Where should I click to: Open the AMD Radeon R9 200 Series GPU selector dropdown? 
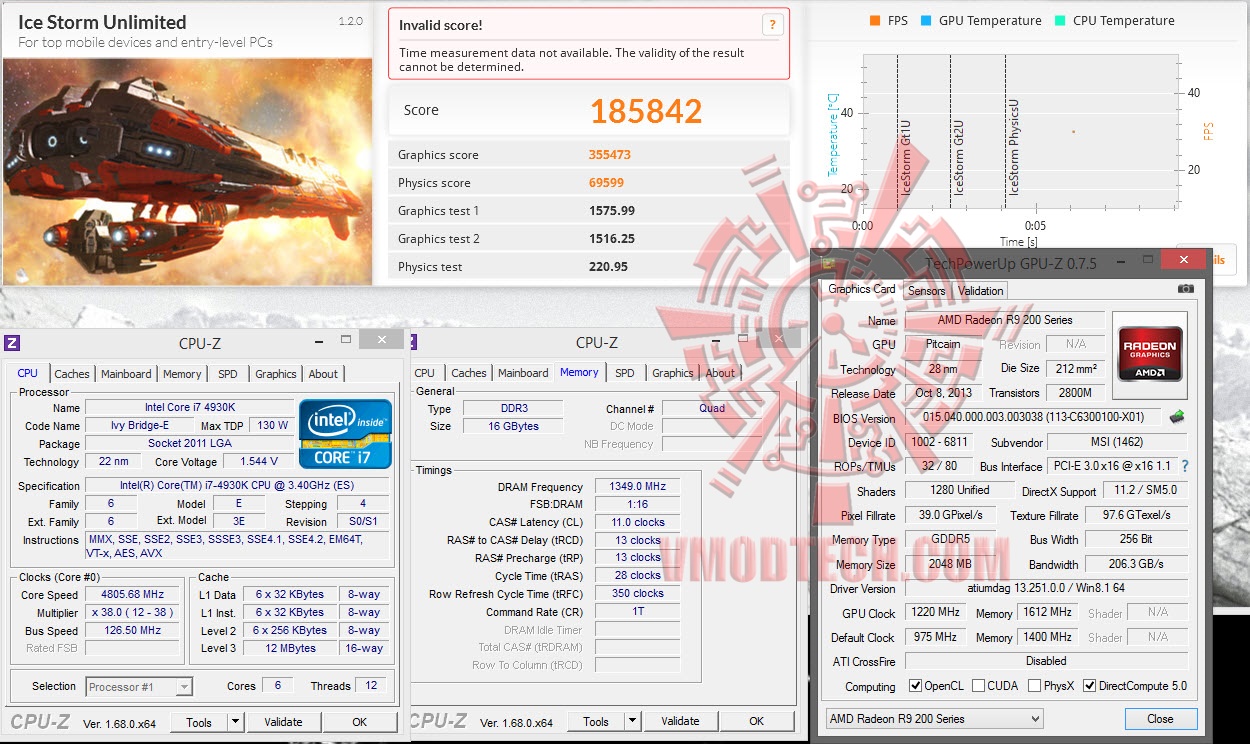[x=934, y=718]
